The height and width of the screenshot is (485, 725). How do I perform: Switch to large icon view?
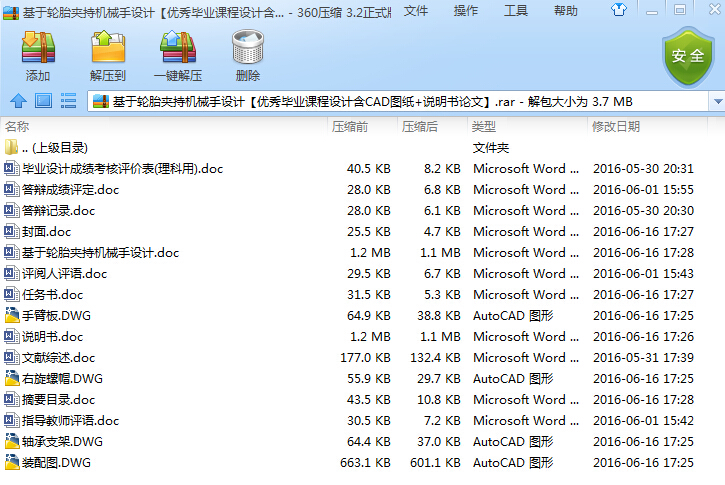tap(43, 101)
